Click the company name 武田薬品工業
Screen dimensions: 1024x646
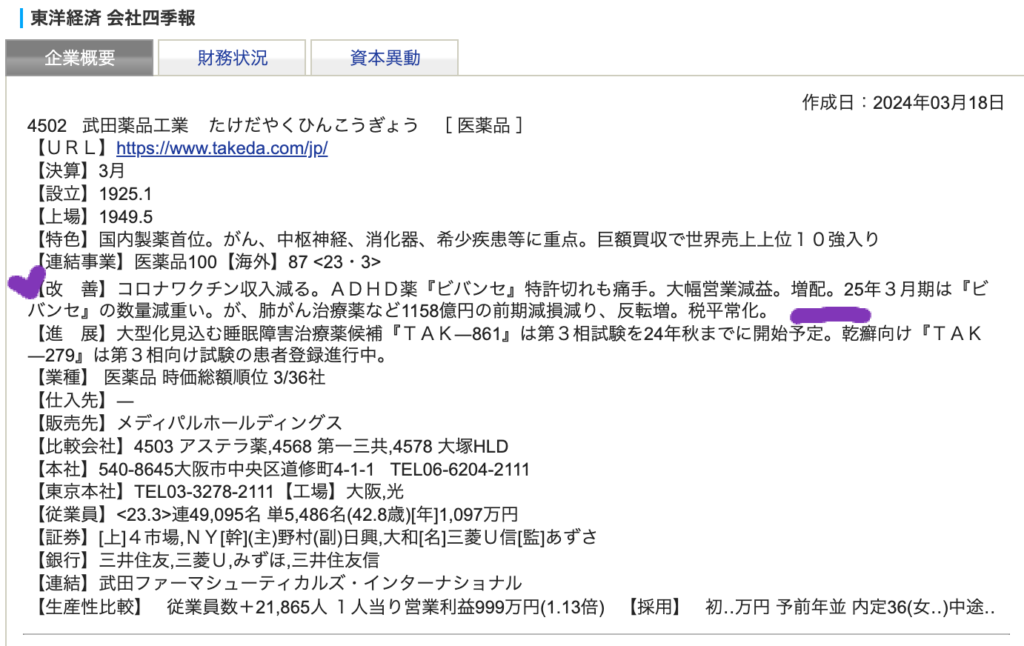(x=135, y=125)
